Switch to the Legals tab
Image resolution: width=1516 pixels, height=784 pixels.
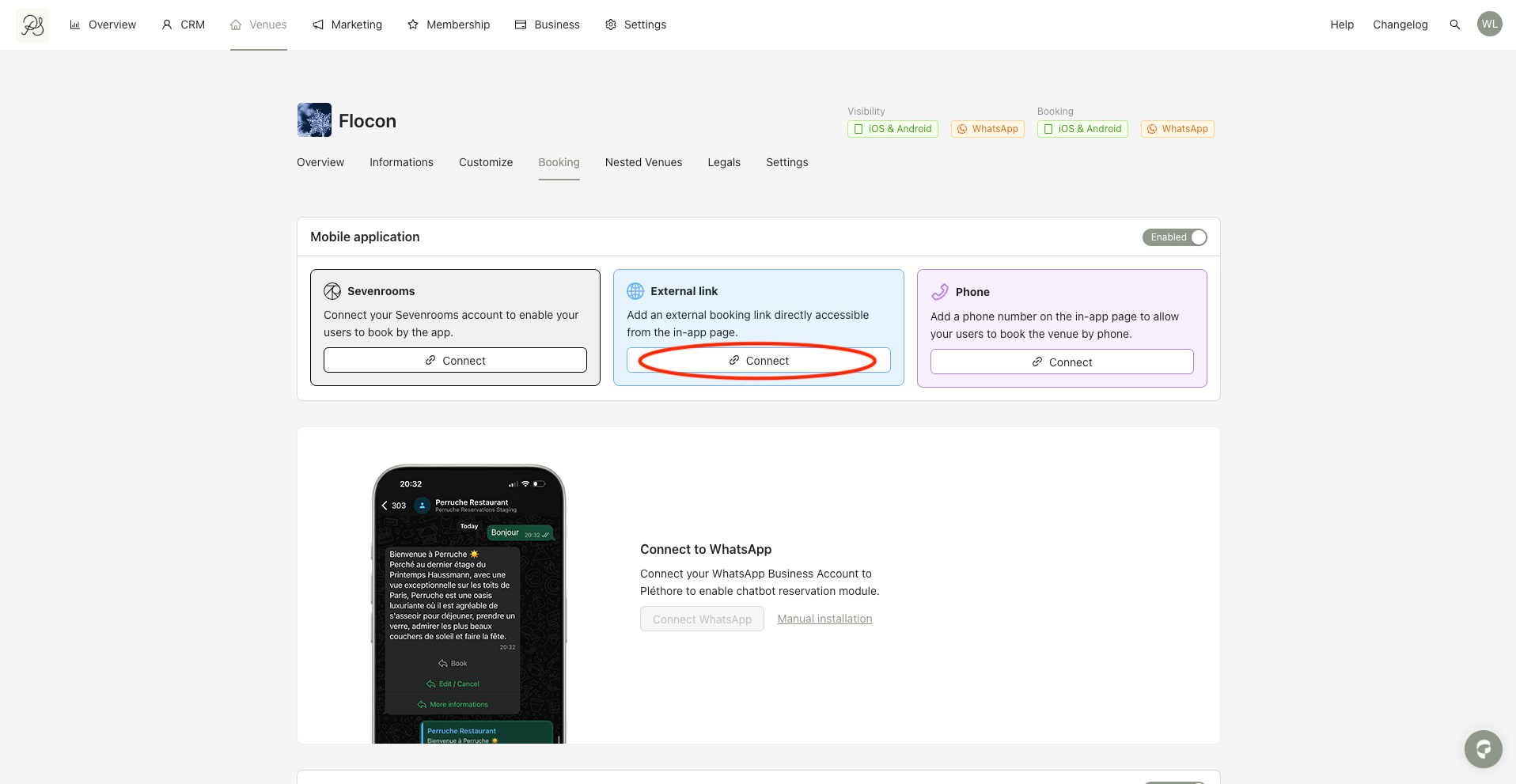tap(724, 162)
